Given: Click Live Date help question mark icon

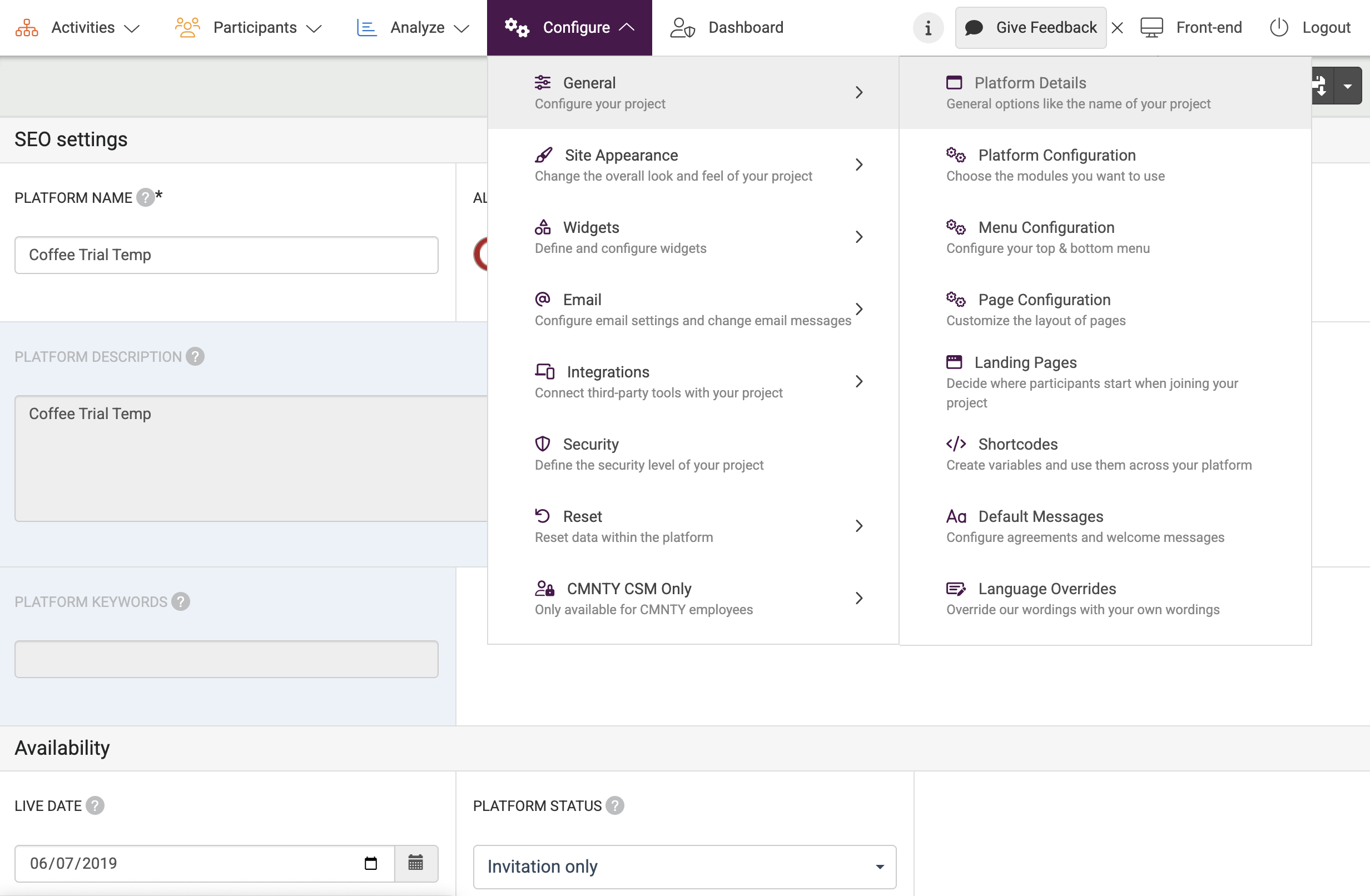Looking at the screenshot, I should tap(95, 805).
